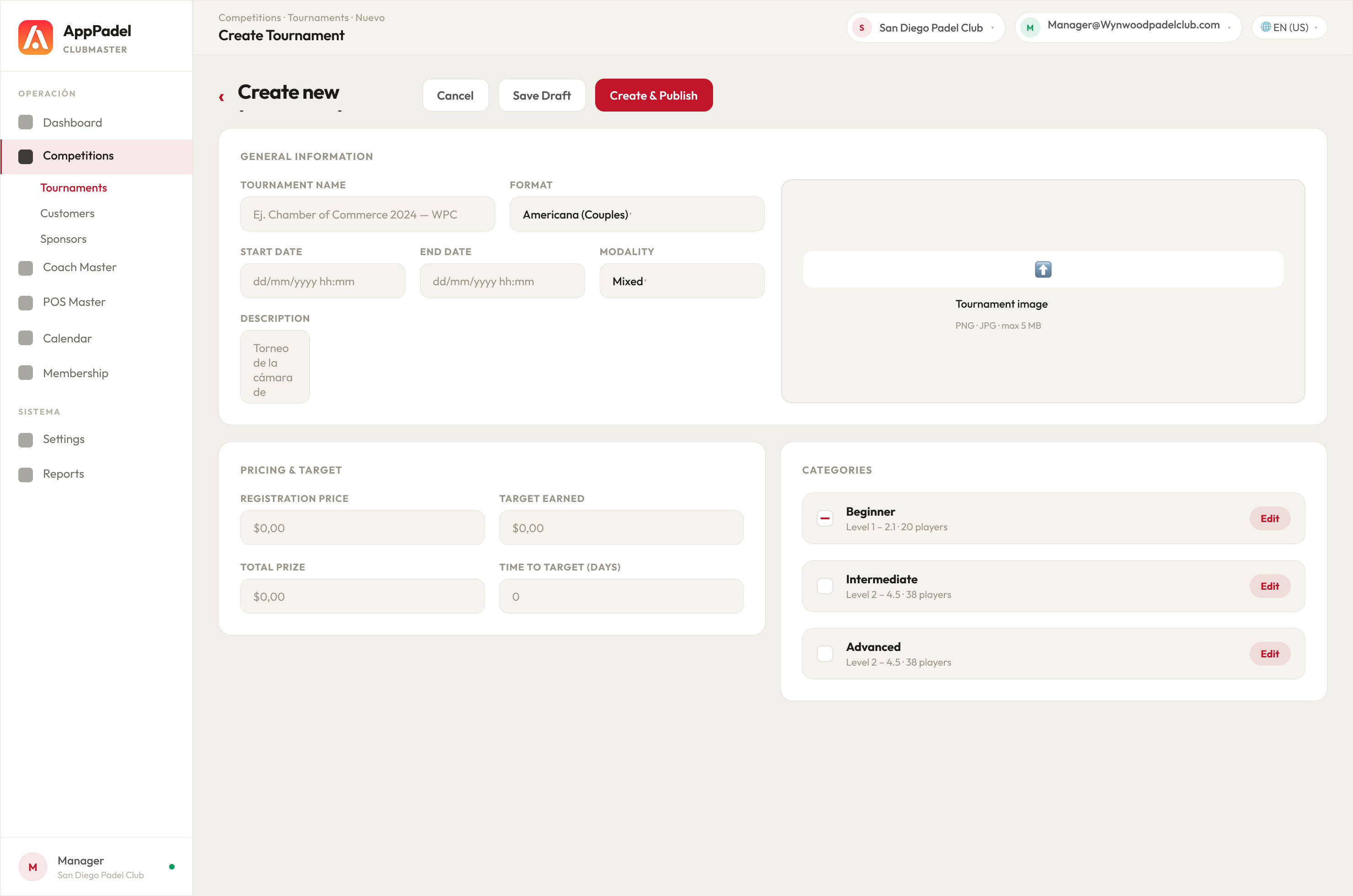This screenshot has width=1353, height=896.
Task: Click the 'Nuevo' breadcrumb text
Action: [x=370, y=18]
